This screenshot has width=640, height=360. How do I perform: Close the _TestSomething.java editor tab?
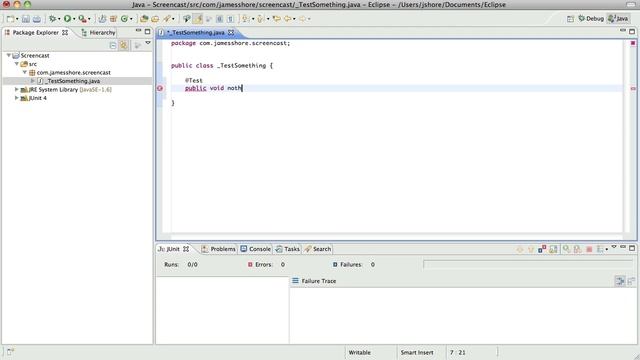[231, 32]
